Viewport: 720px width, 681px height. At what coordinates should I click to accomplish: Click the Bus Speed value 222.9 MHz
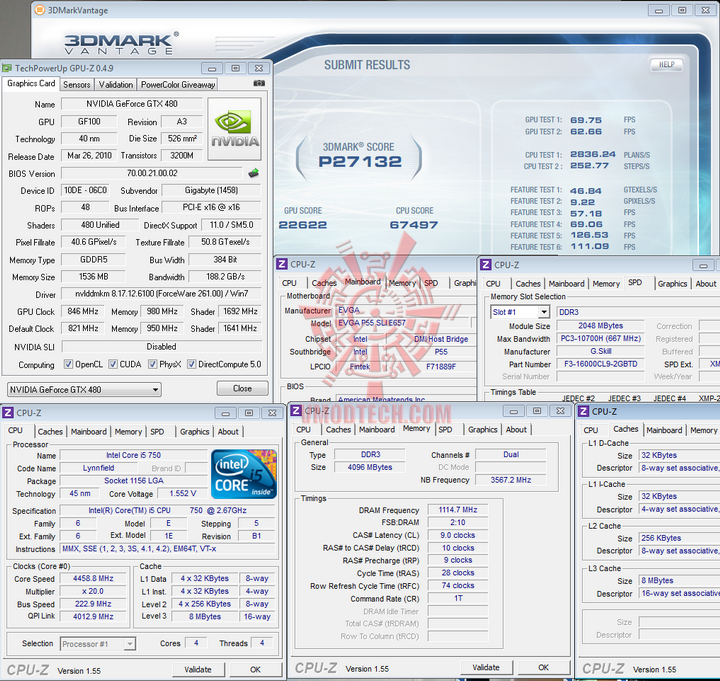pyautogui.click(x=93, y=604)
